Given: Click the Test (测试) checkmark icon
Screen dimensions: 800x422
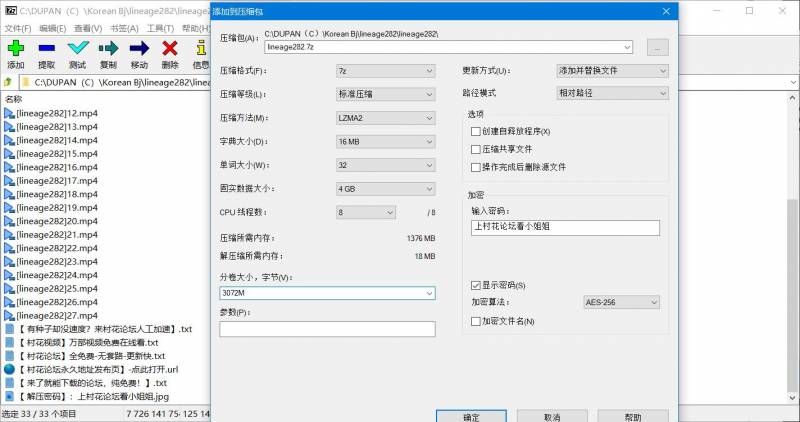Looking at the screenshot, I should pyautogui.click(x=77, y=48).
